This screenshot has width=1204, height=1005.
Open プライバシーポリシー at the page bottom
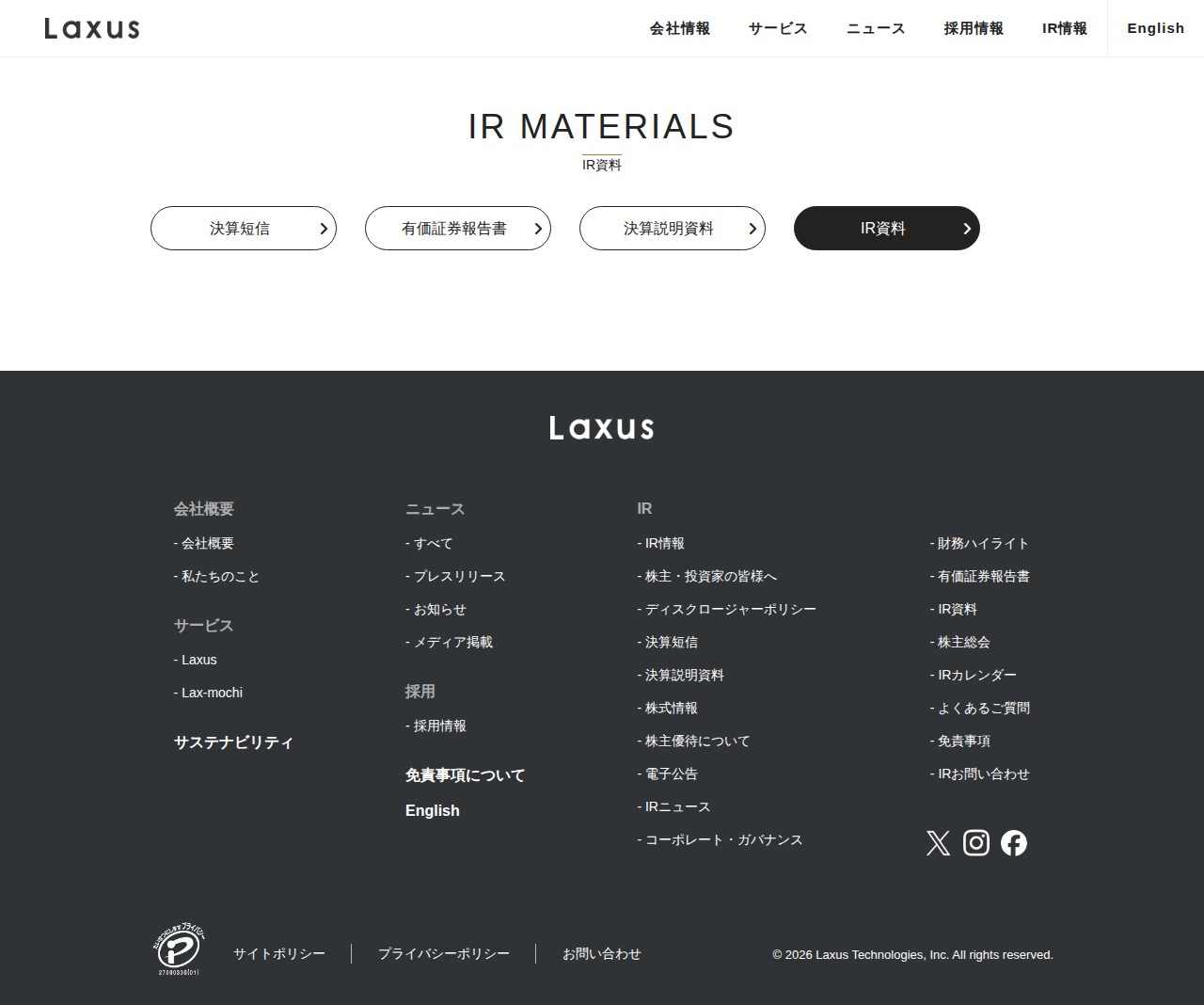[x=444, y=954]
